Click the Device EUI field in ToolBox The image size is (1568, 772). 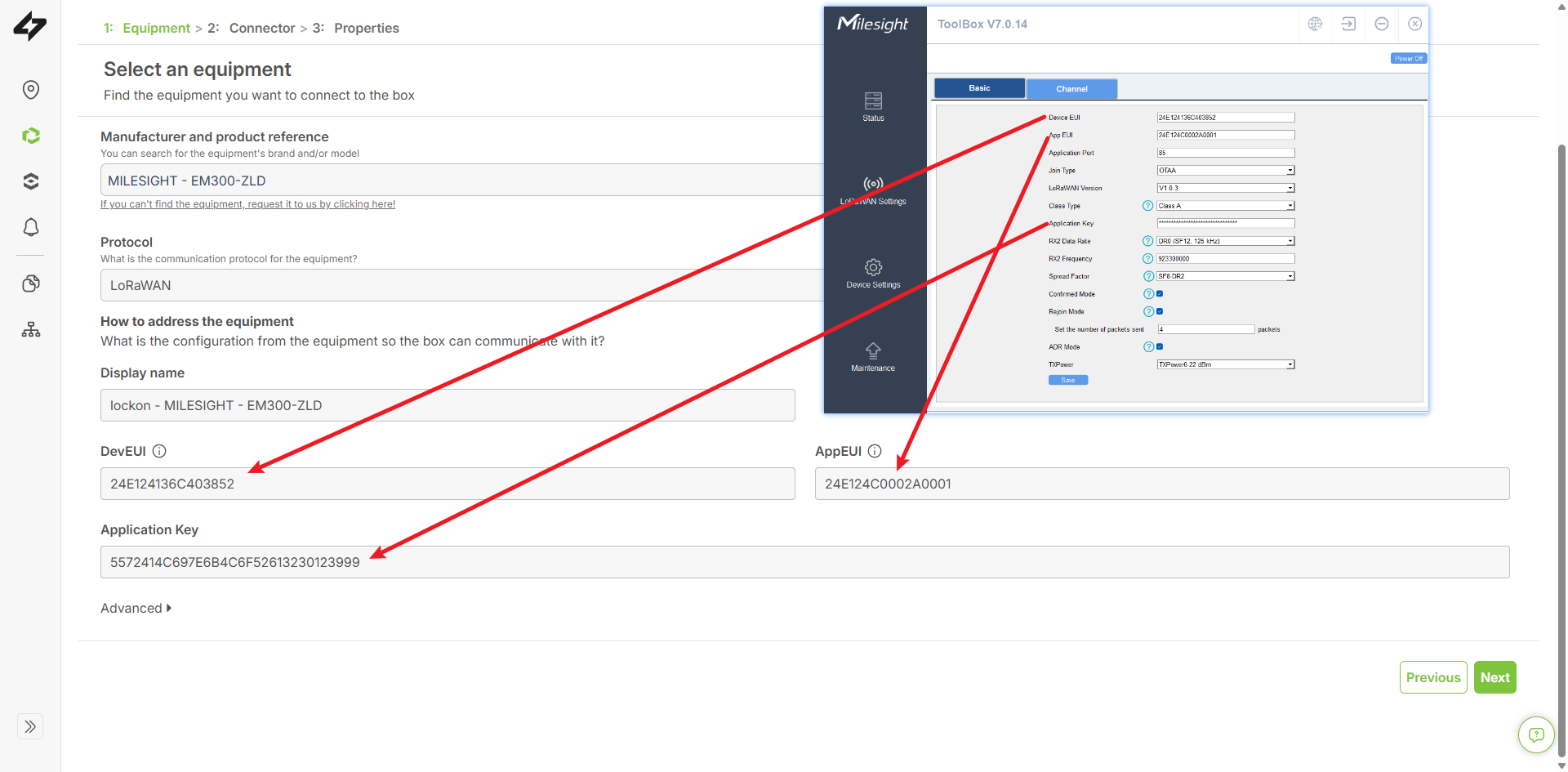pyautogui.click(x=1226, y=118)
